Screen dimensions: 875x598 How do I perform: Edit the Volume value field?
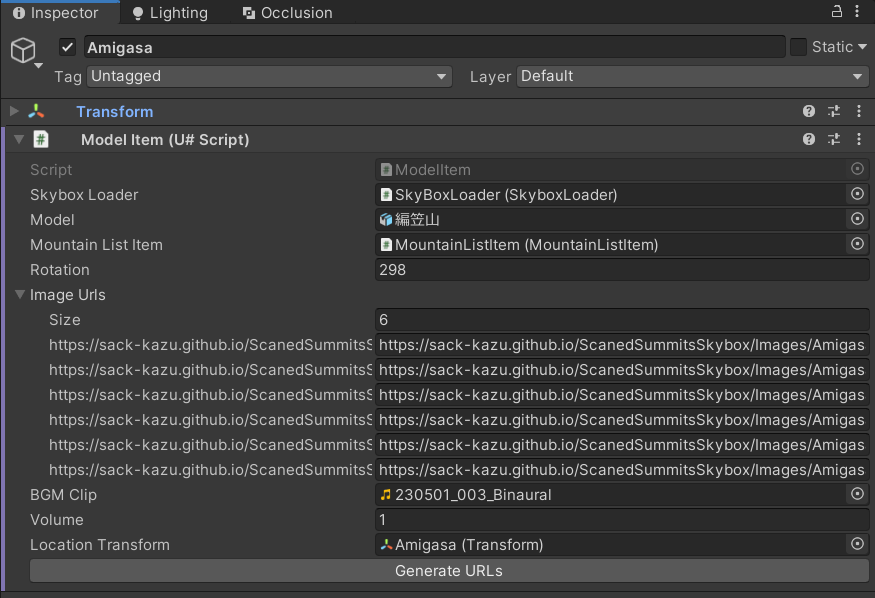622,520
